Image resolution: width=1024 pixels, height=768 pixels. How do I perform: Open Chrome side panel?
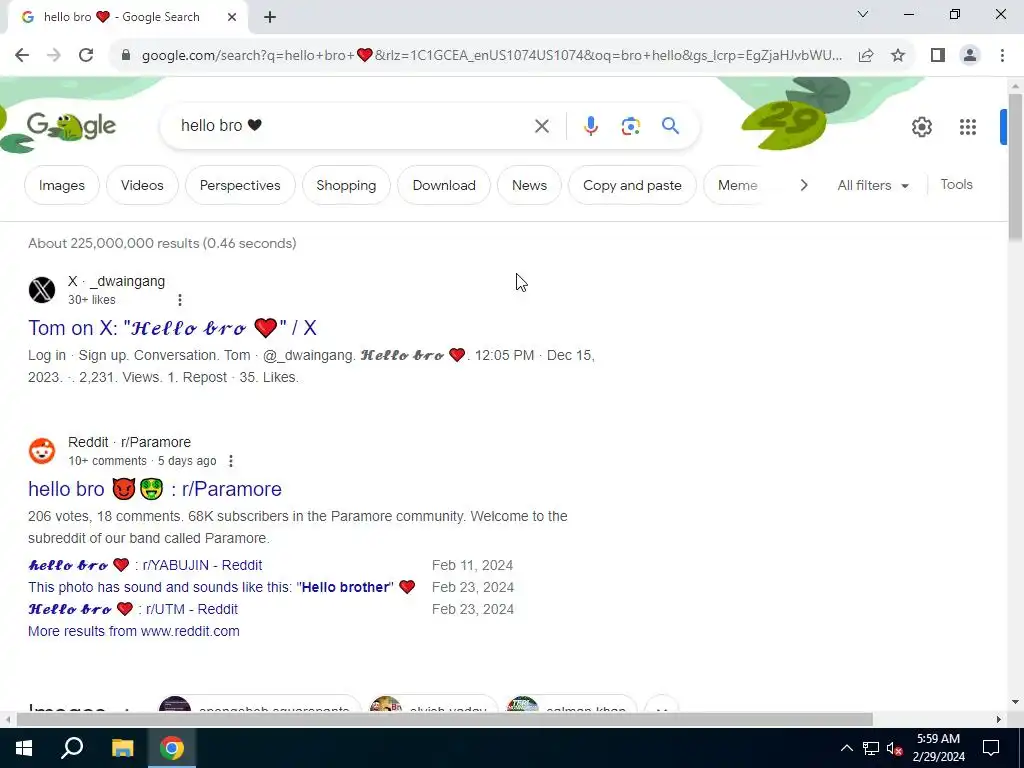[938, 56]
